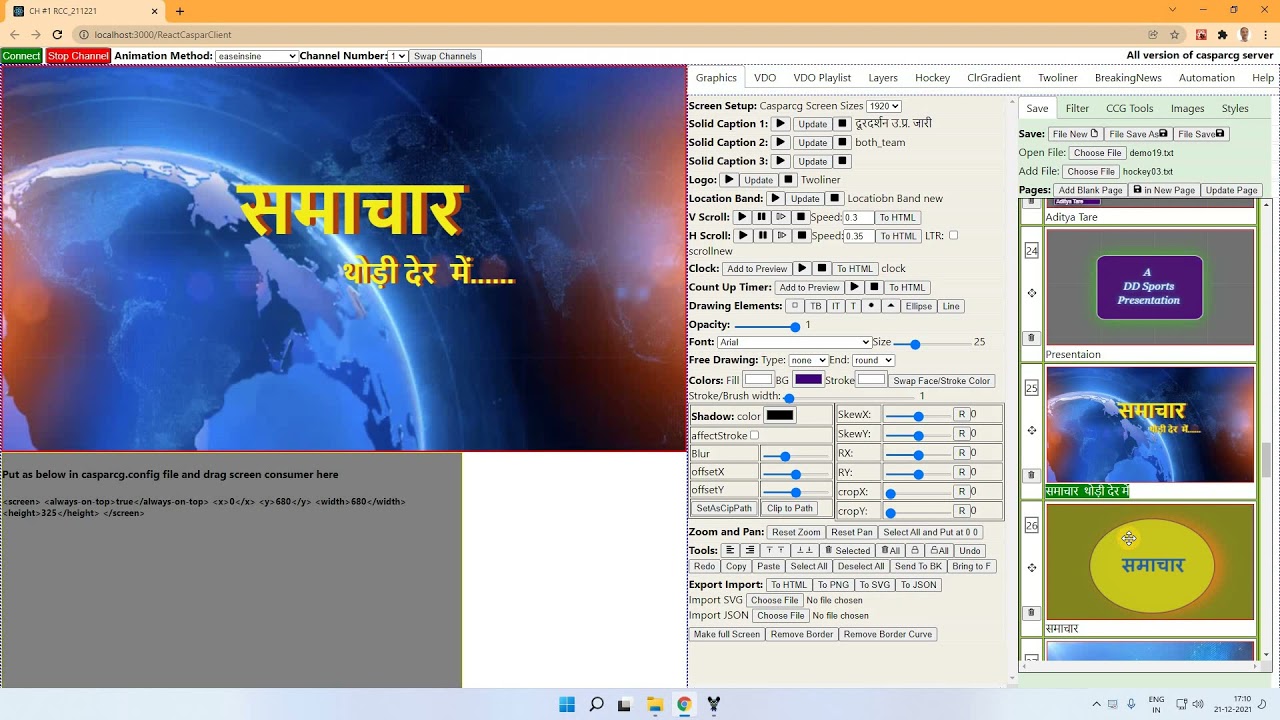This screenshot has height=720, width=1280.
Task: Reset SkewX with its R button
Action: tap(961, 414)
